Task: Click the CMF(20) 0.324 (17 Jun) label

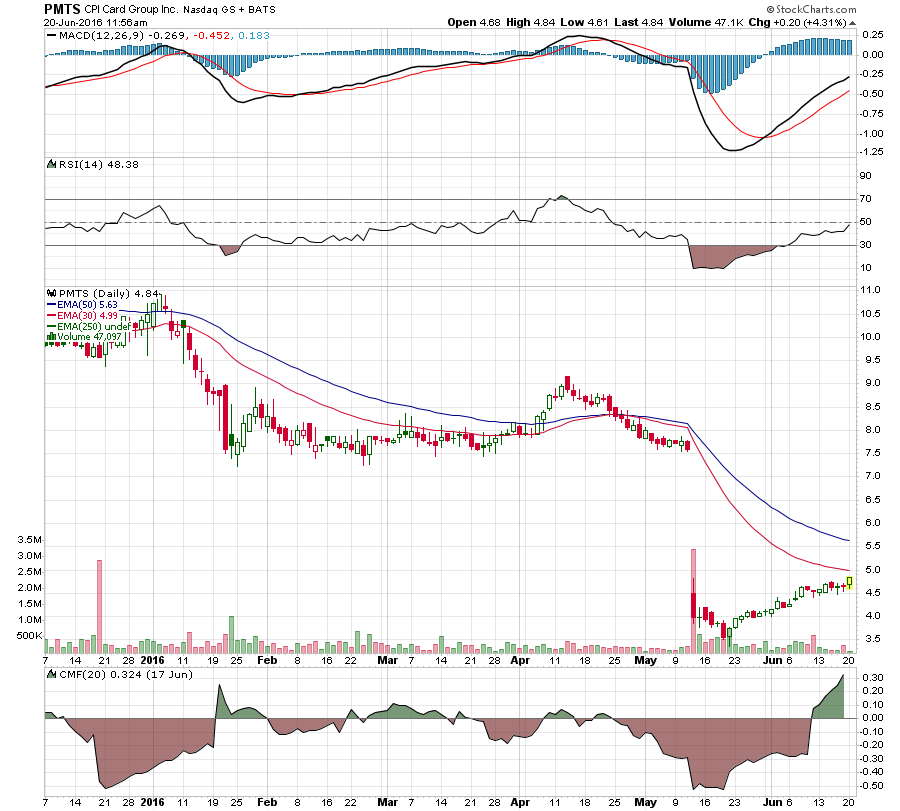Action: 126,674
